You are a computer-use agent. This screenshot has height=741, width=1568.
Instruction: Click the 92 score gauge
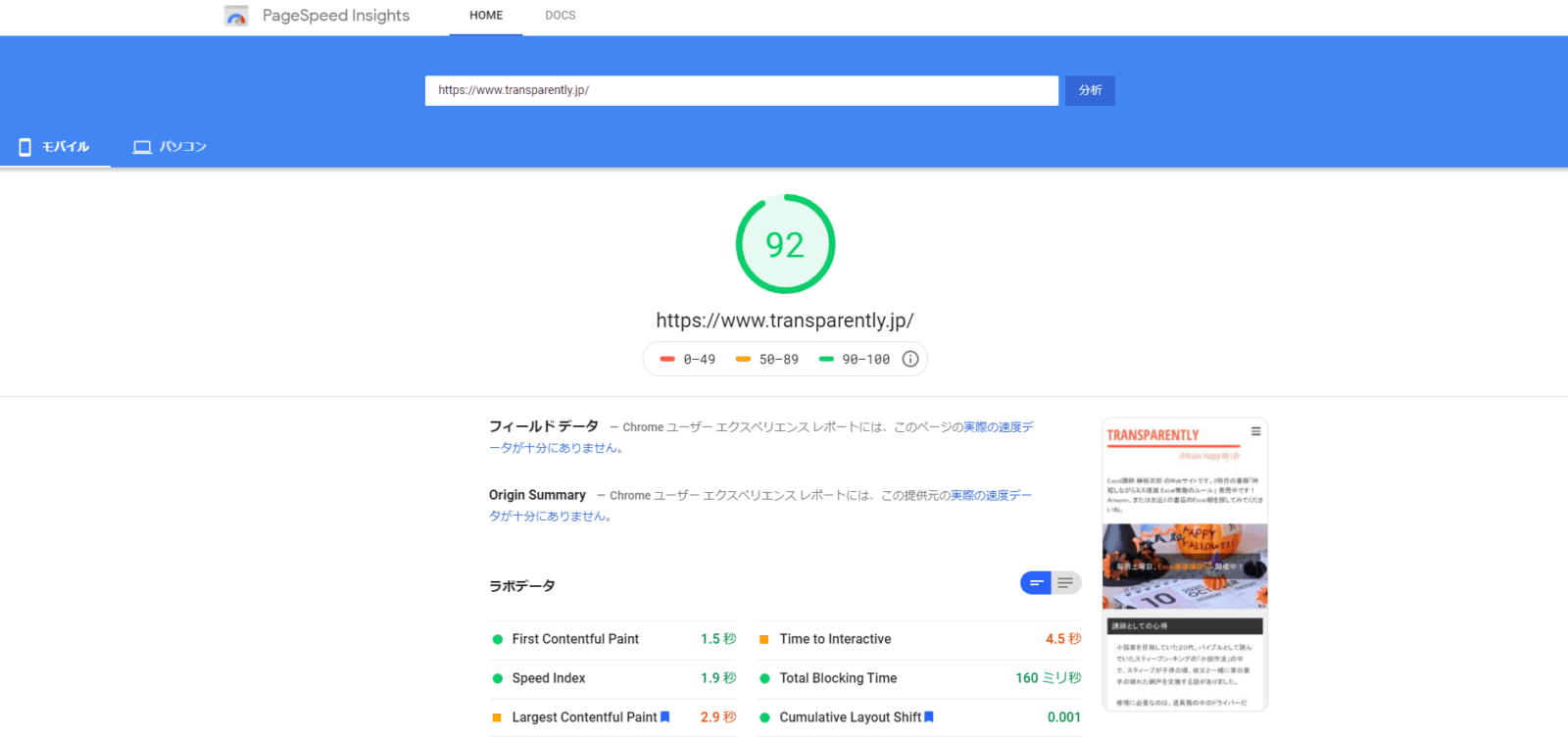coord(785,244)
